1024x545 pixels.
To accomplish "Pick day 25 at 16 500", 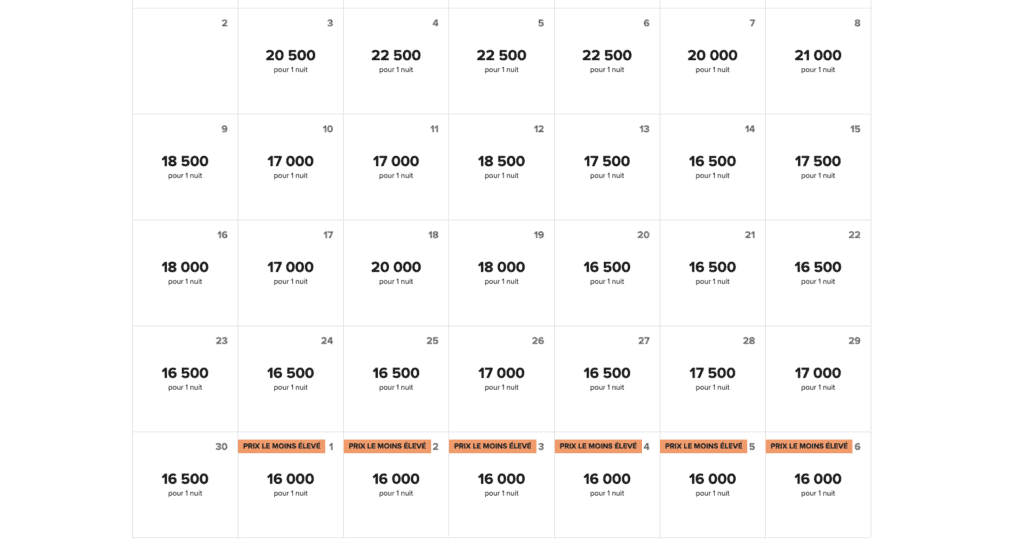I will click(396, 378).
